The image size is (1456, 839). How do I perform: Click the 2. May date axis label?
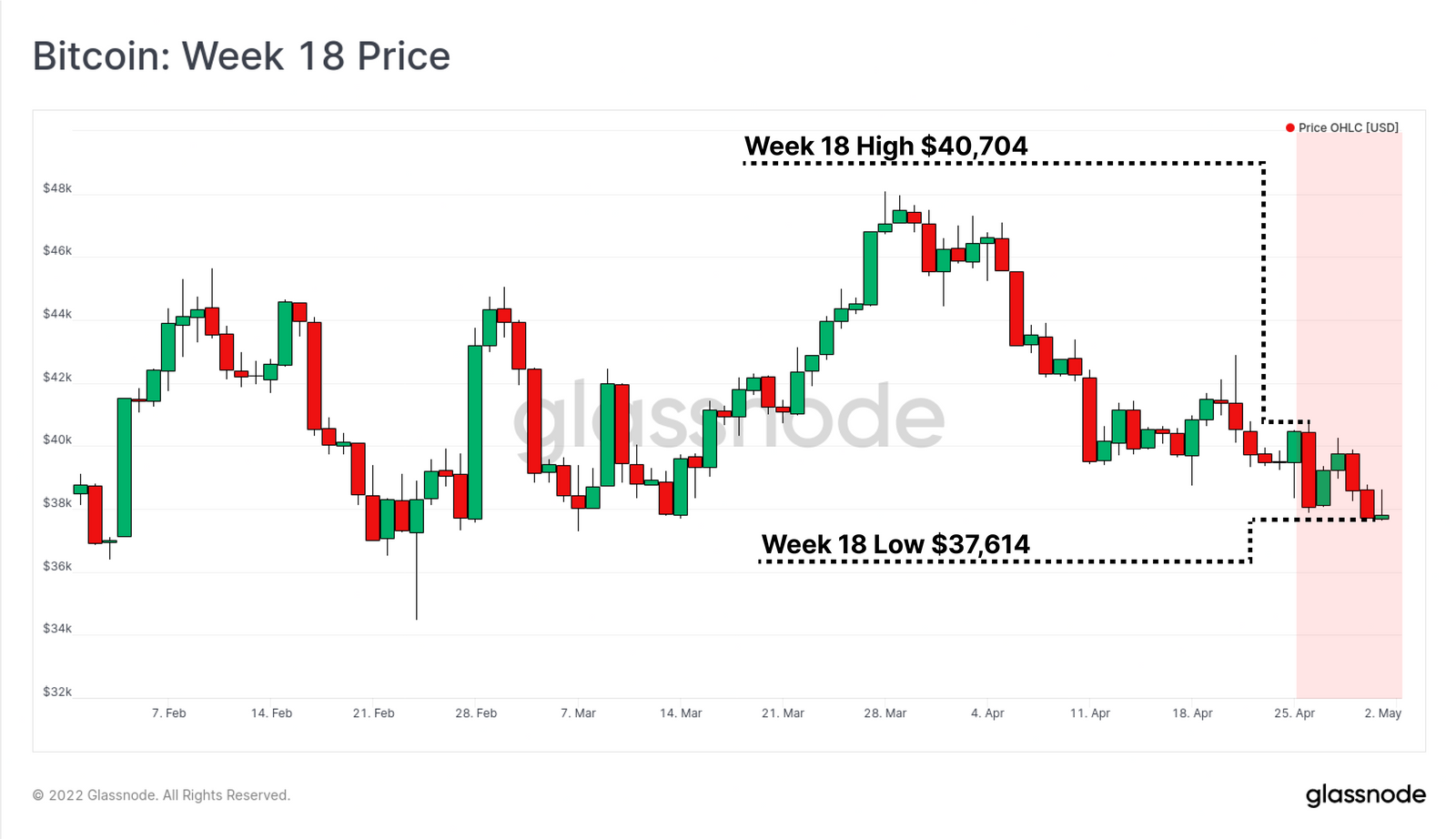[x=1383, y=713]
